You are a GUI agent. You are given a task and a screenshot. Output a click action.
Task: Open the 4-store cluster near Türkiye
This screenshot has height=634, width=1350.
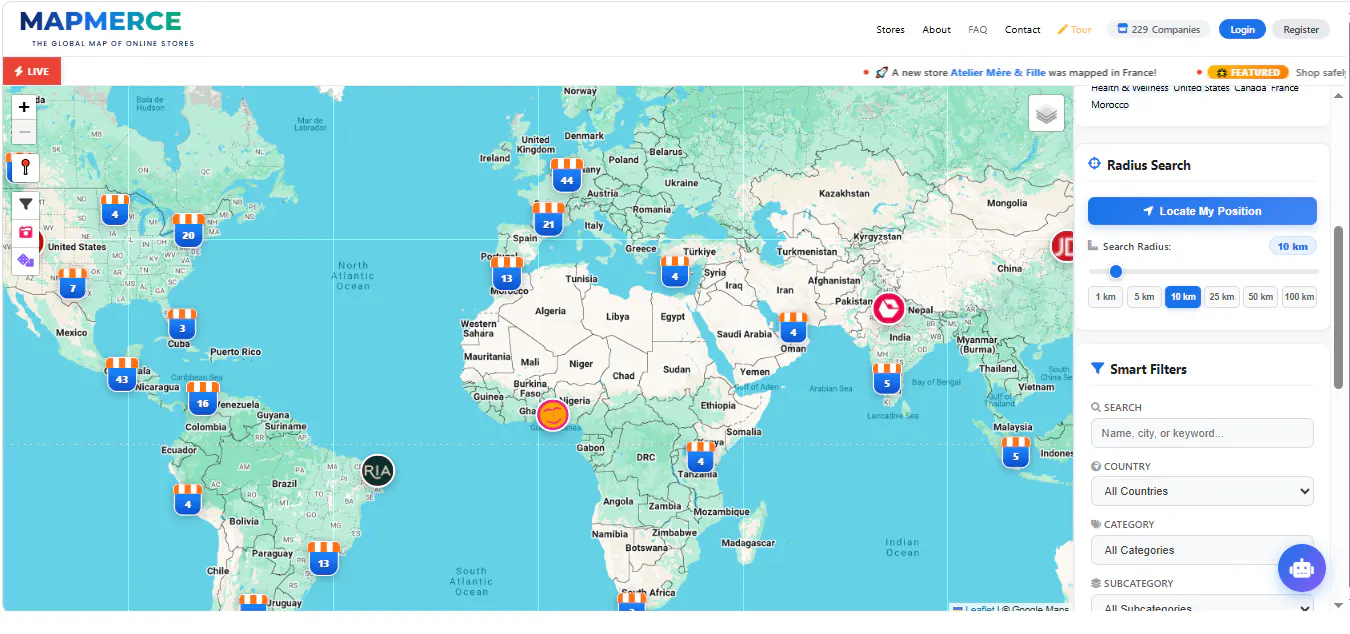675,271
